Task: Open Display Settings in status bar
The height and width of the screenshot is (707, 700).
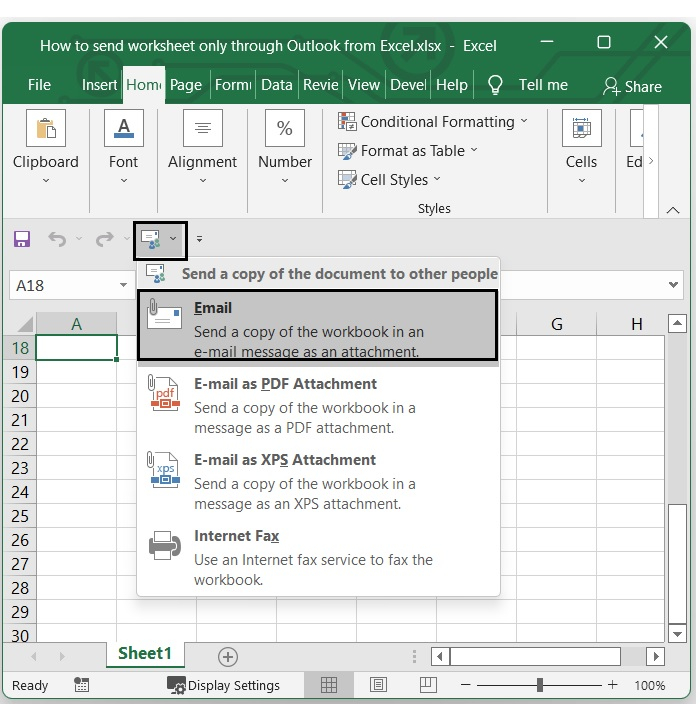Action: 223,685
